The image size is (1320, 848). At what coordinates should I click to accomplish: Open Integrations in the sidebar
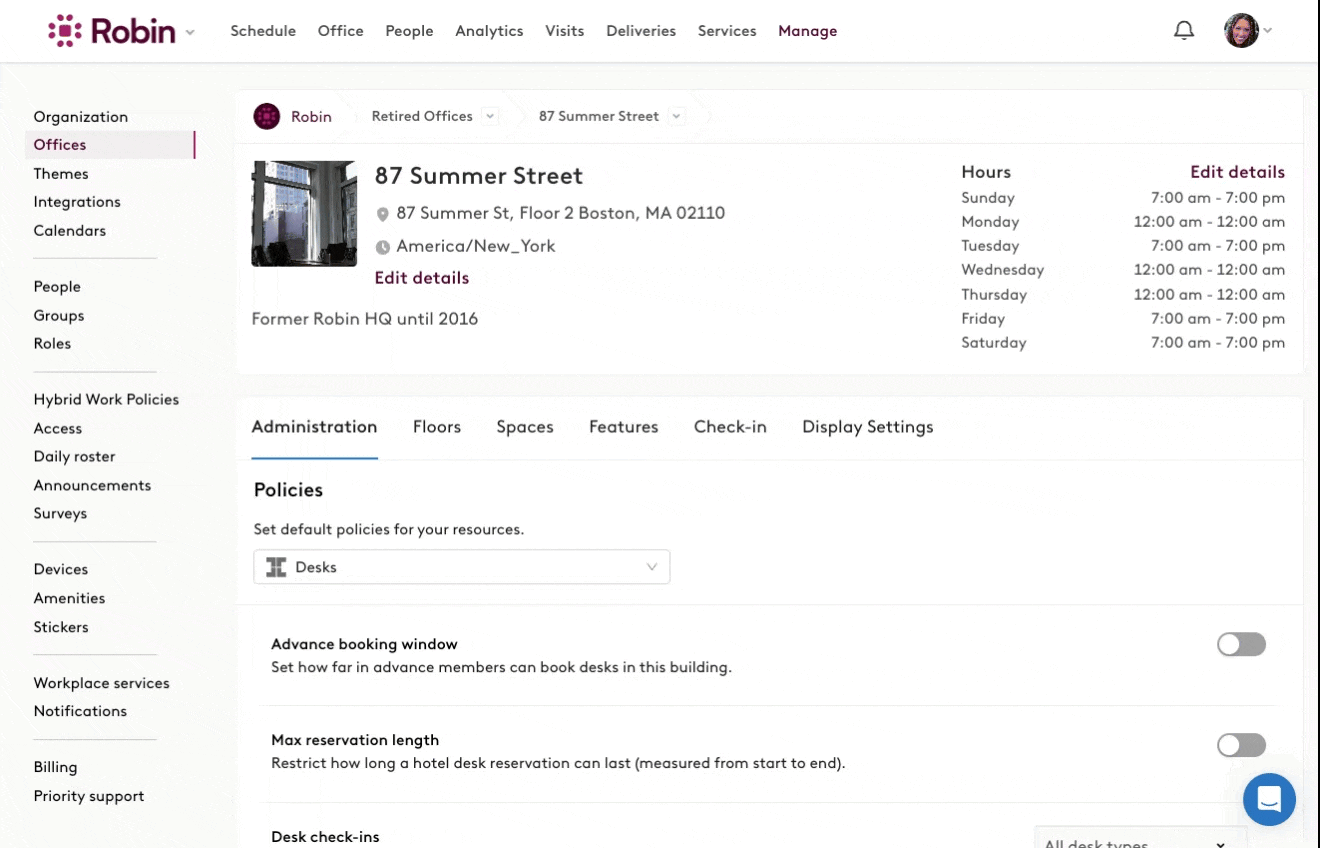click(x=77, y=202)
